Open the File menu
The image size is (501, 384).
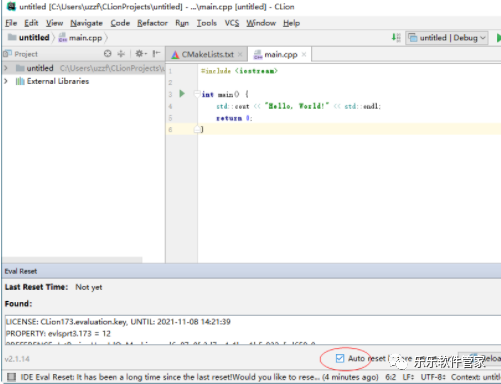11,23
